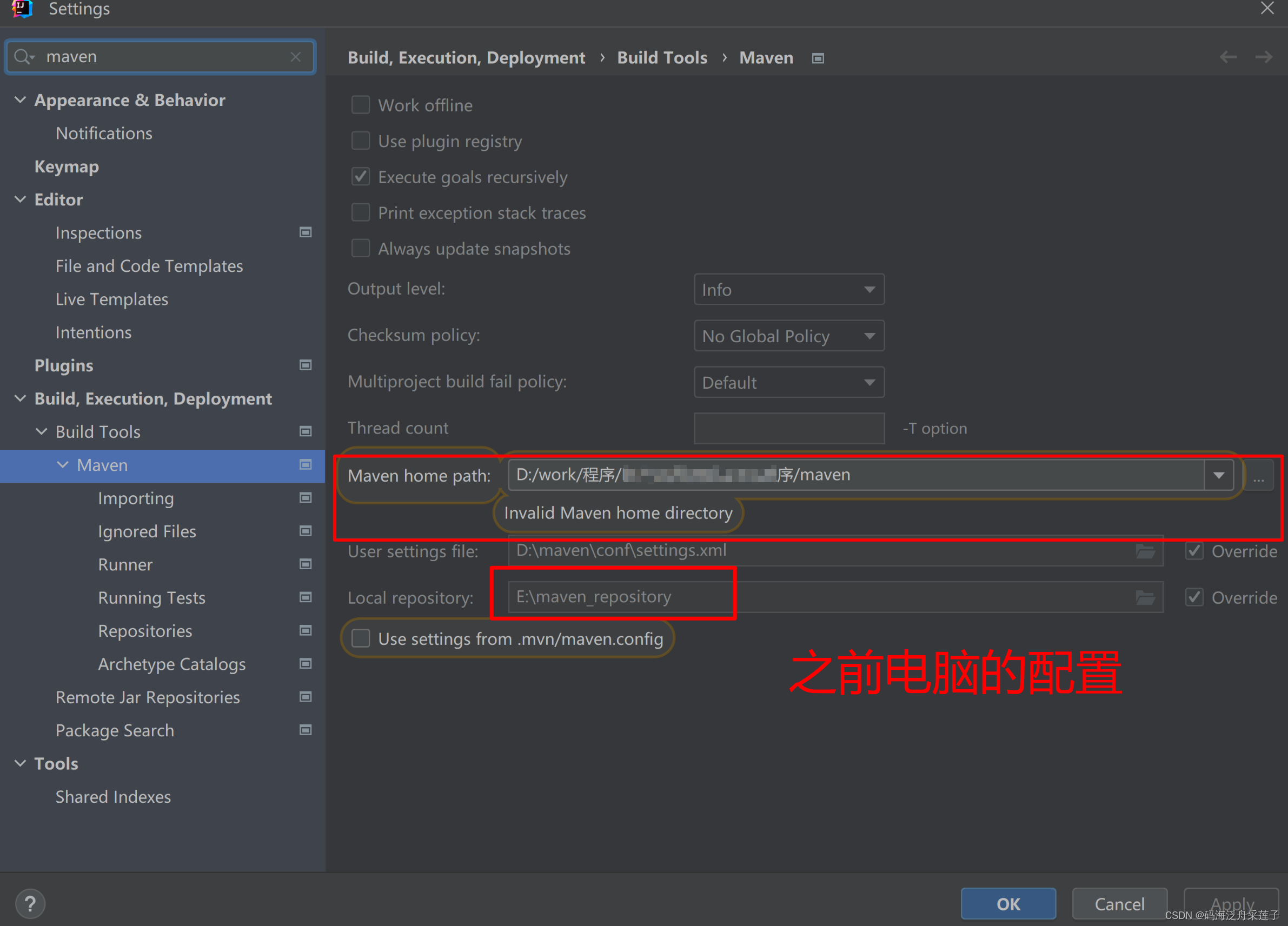Clear the maven search text

[x=295, y=57]
